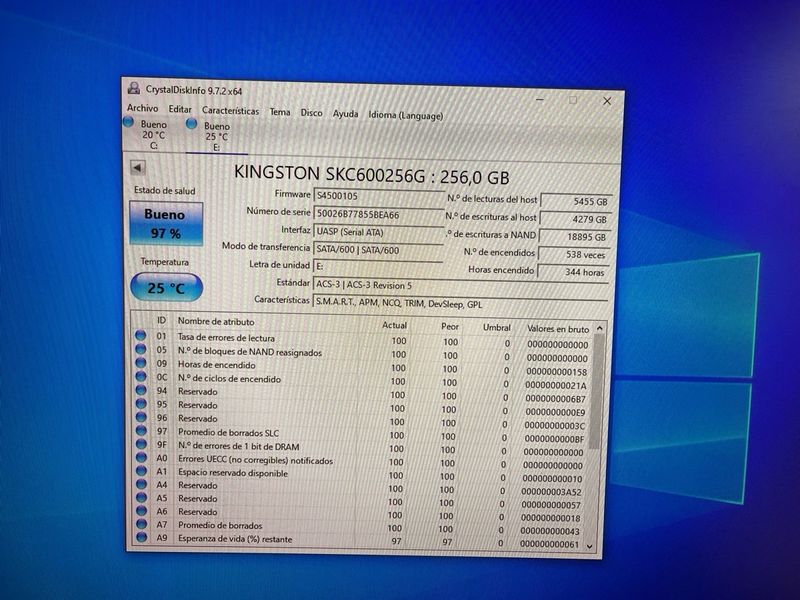This screenshot has width=800, height=600.
Task: Click the status icon for attribute 96
Action: 141,417
